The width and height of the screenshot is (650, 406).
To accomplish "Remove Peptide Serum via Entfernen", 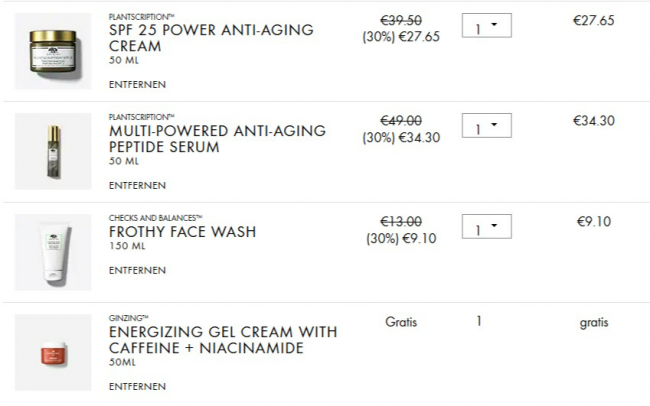I will click(137, 185).
